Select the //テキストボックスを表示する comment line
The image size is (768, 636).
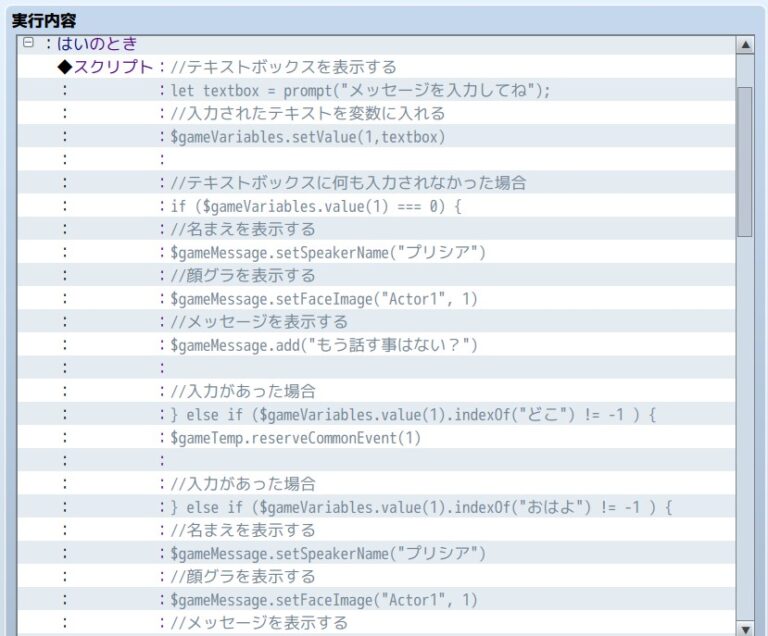283,67
